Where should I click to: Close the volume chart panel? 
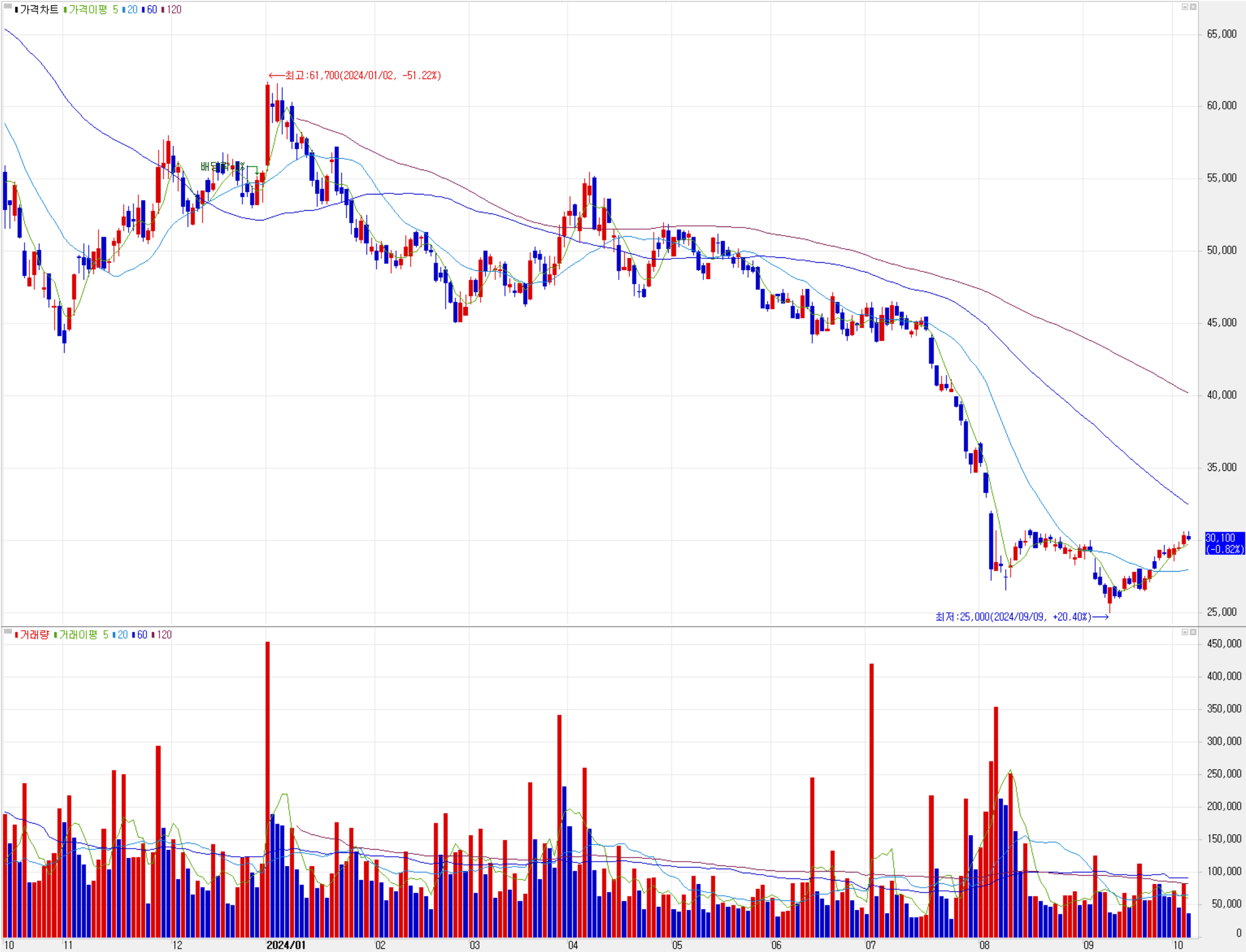pos(1193,632)
